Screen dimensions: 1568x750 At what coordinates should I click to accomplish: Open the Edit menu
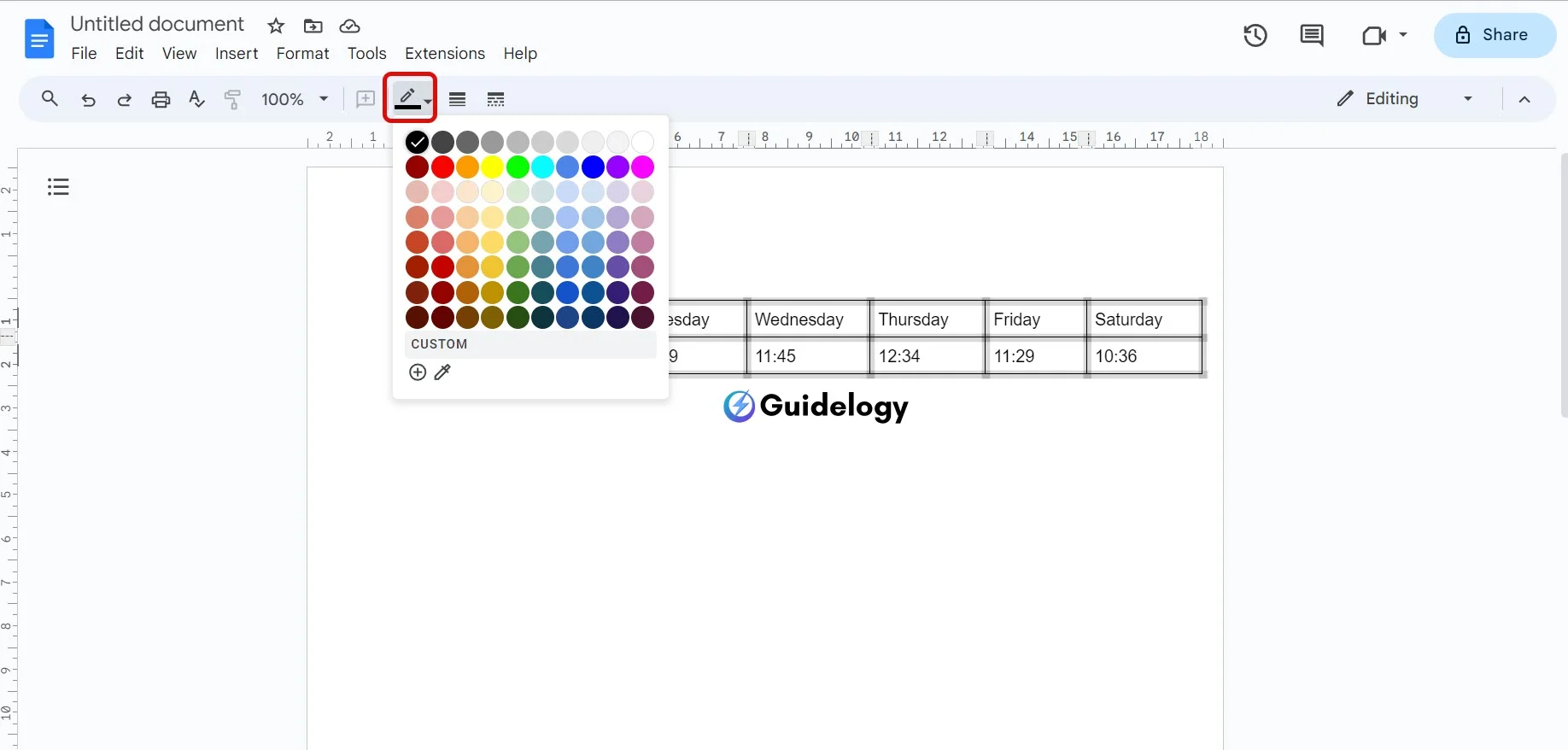pyautogui.click(x=129, y=53)
